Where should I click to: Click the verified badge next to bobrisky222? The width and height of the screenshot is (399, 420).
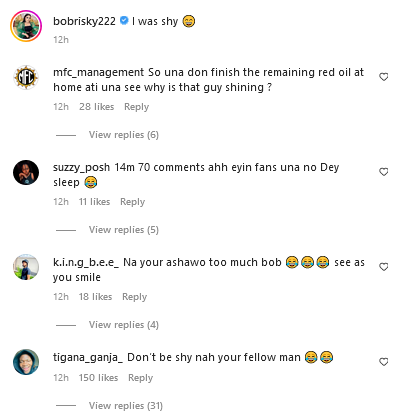[124, 21]
